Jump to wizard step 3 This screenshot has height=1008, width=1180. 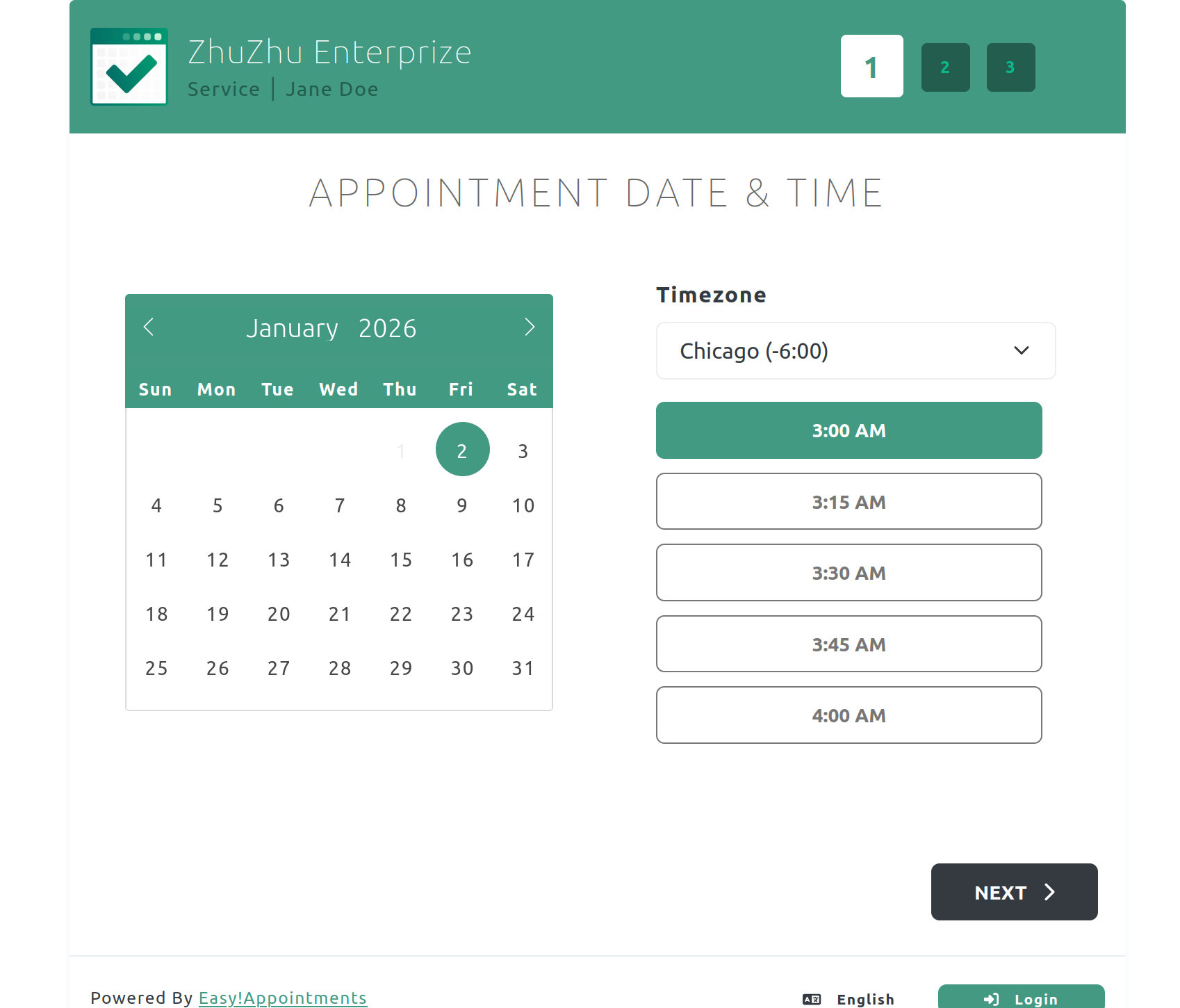[x=1010, y=67]
